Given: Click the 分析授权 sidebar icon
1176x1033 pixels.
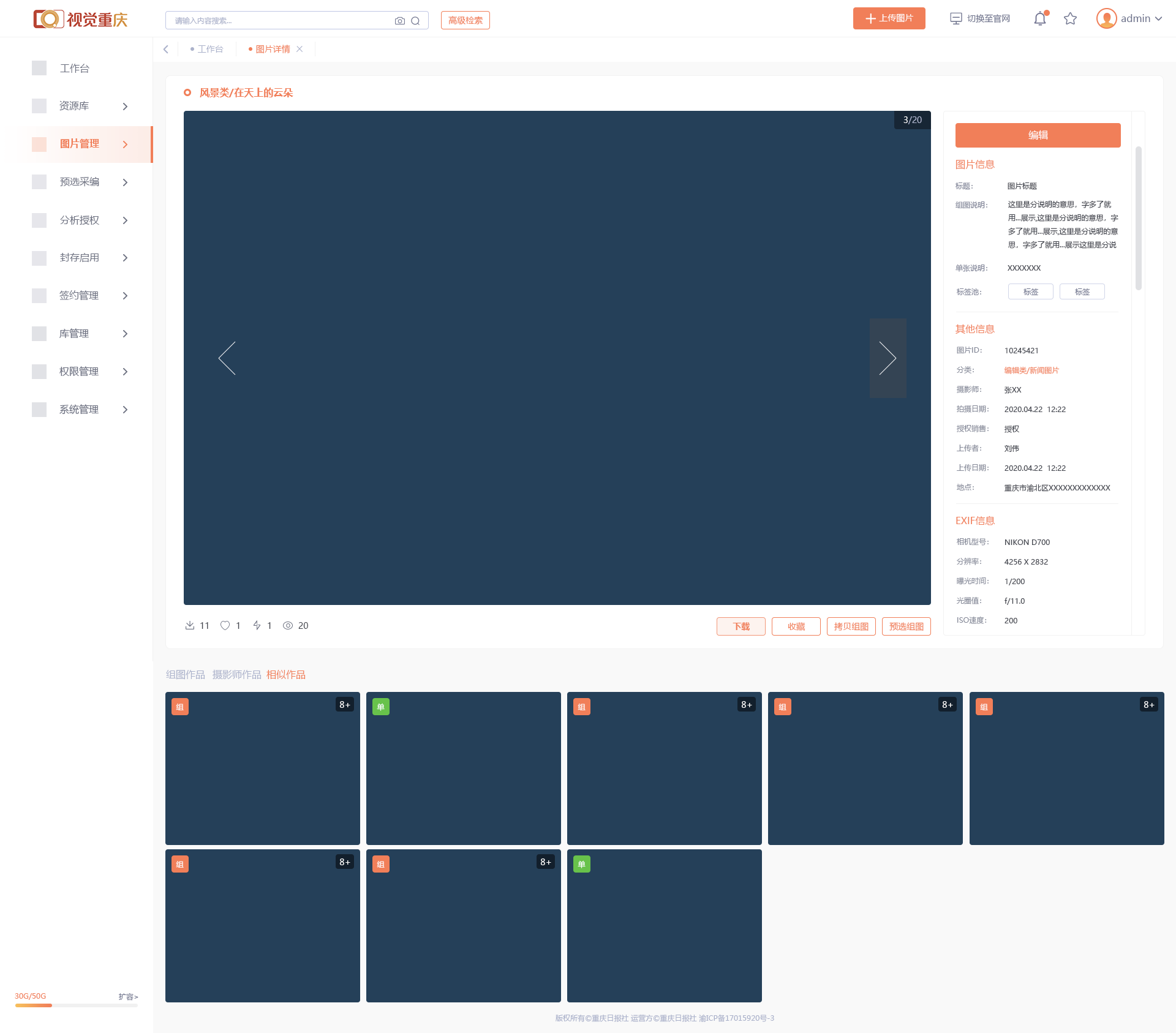Looking at the screenshot, I should coord(39,220).
